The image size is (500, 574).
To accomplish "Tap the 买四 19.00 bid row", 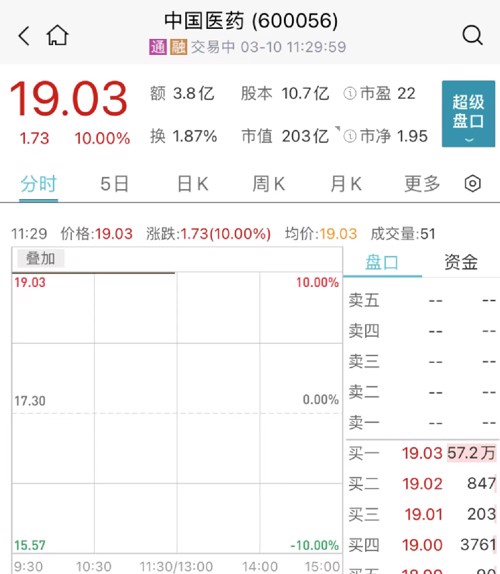I will tap(422, 545).
